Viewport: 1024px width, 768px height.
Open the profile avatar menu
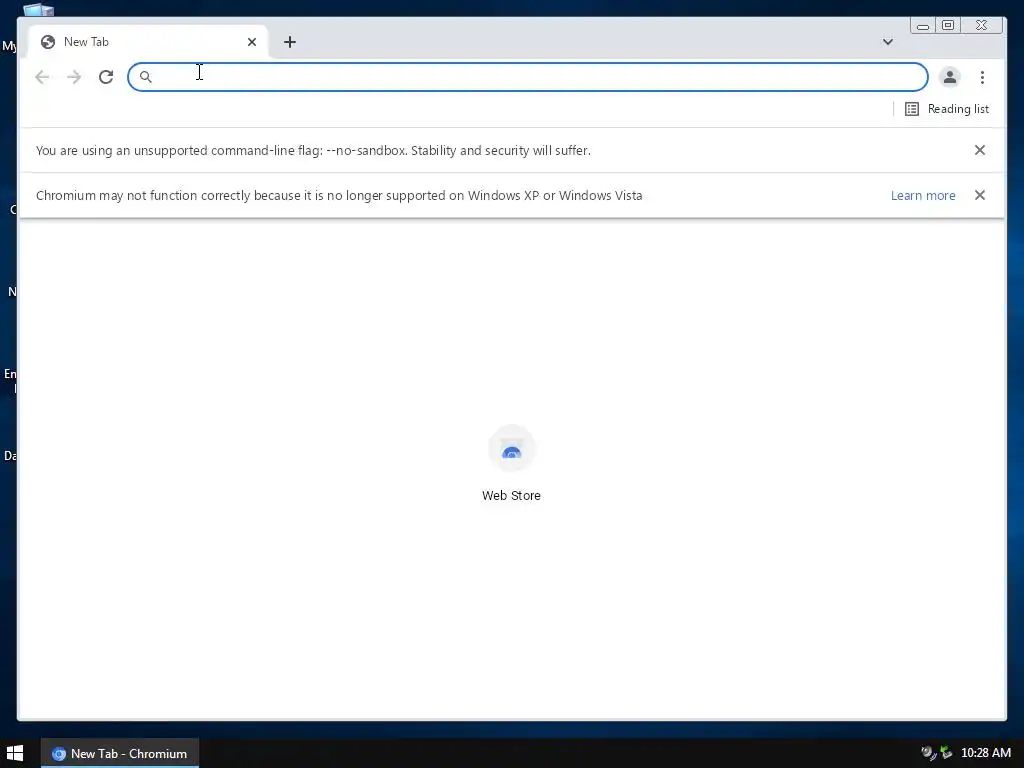[x=950, y=77]
